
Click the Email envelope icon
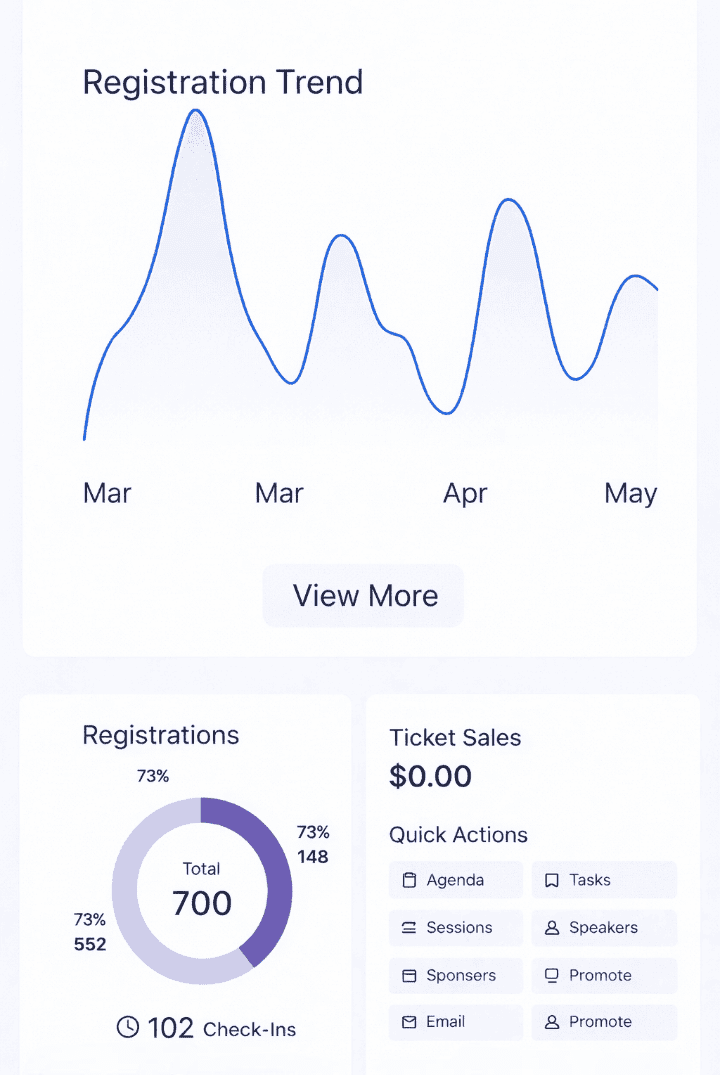(x=408, y=1022)
